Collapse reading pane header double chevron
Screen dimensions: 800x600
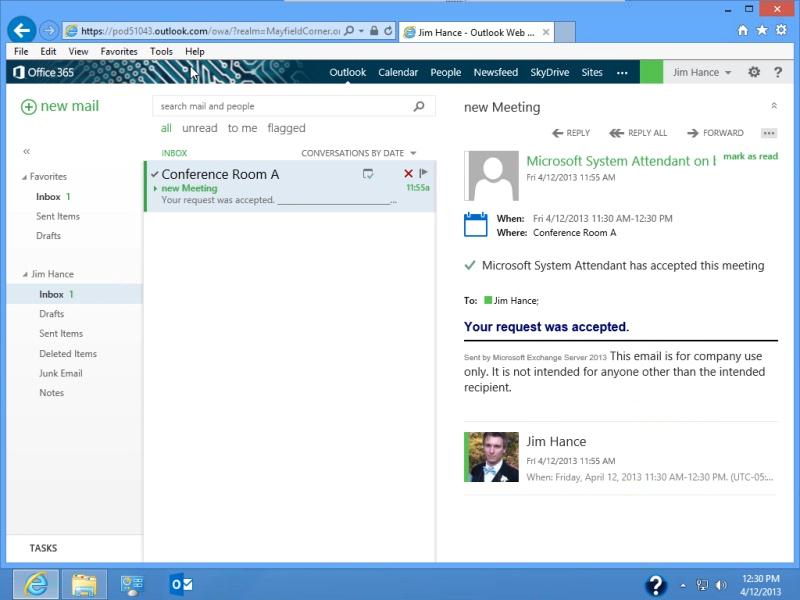click(774, 106)
